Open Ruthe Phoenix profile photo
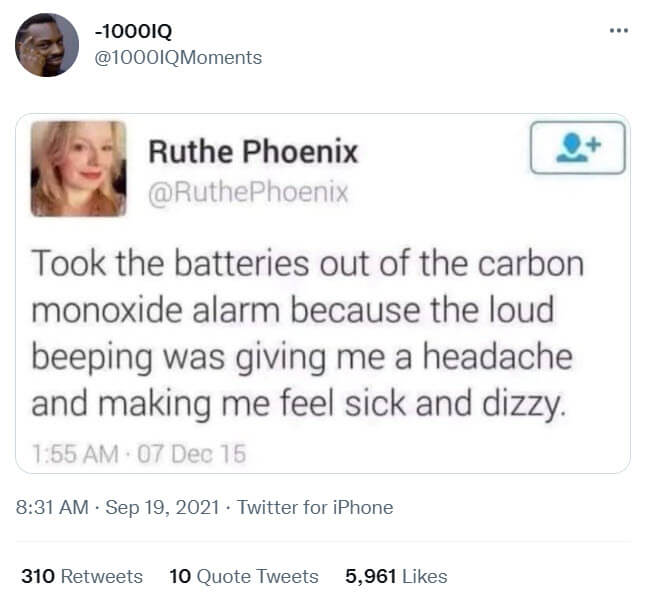 coord(78,169)
